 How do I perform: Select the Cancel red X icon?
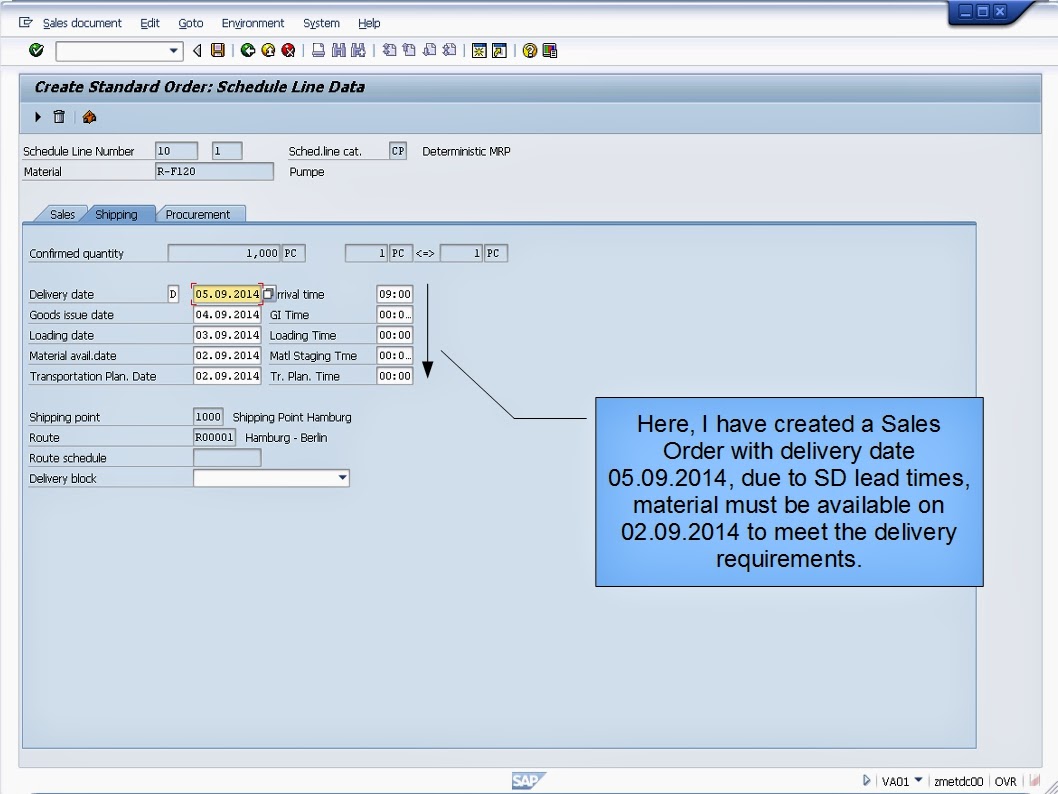click(x=287, y=50)
